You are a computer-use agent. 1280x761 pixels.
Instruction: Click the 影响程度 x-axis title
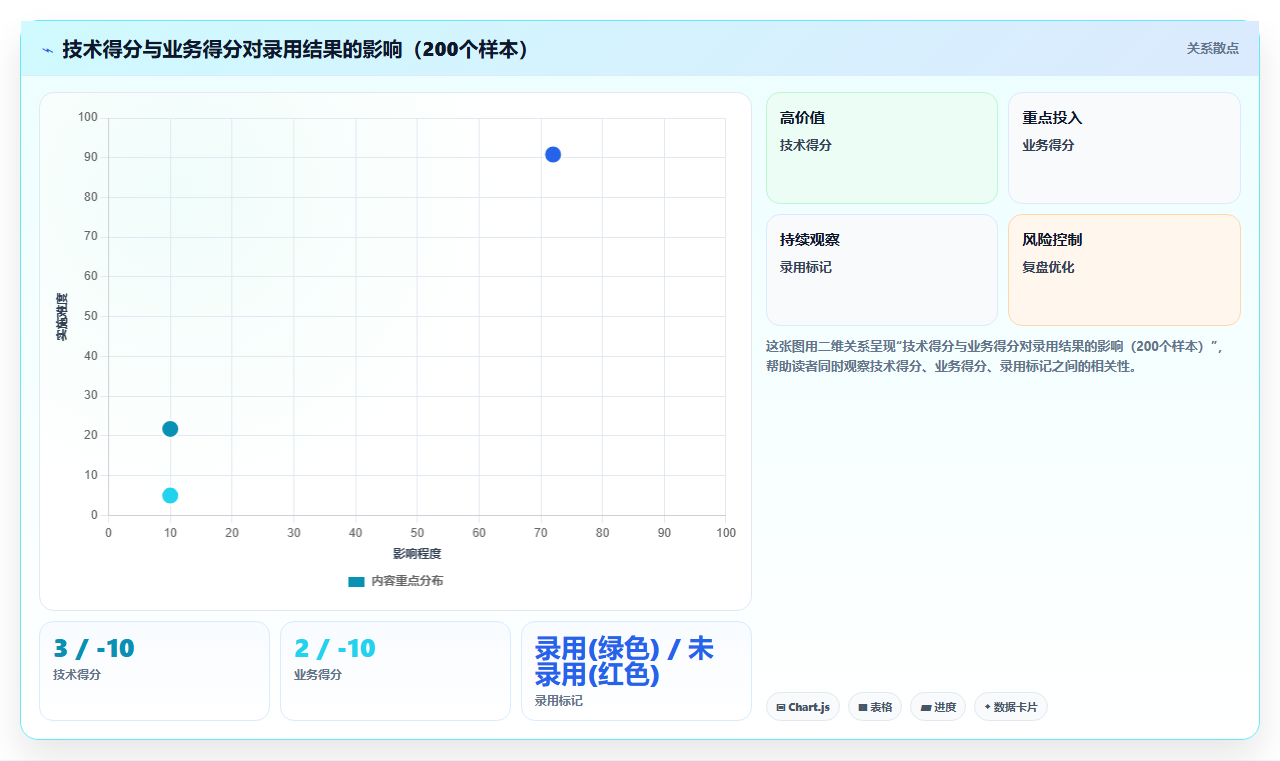417,554
